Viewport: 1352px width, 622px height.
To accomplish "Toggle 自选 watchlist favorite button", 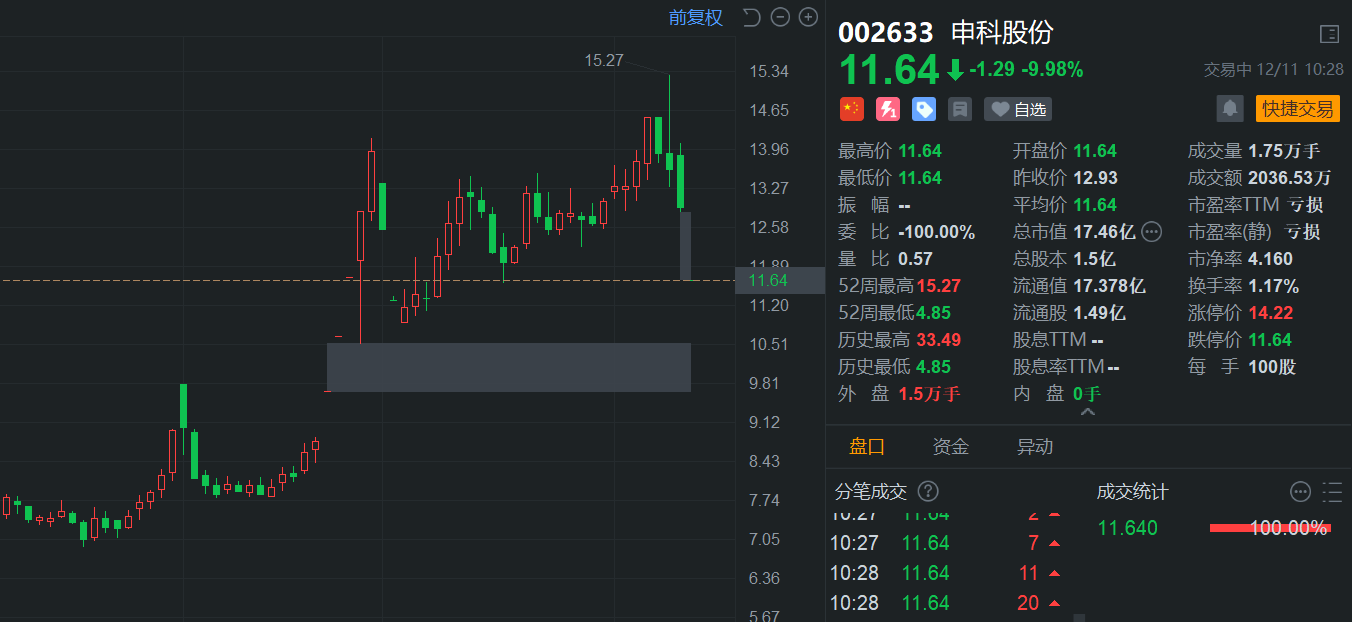I will coord(1018,109).
